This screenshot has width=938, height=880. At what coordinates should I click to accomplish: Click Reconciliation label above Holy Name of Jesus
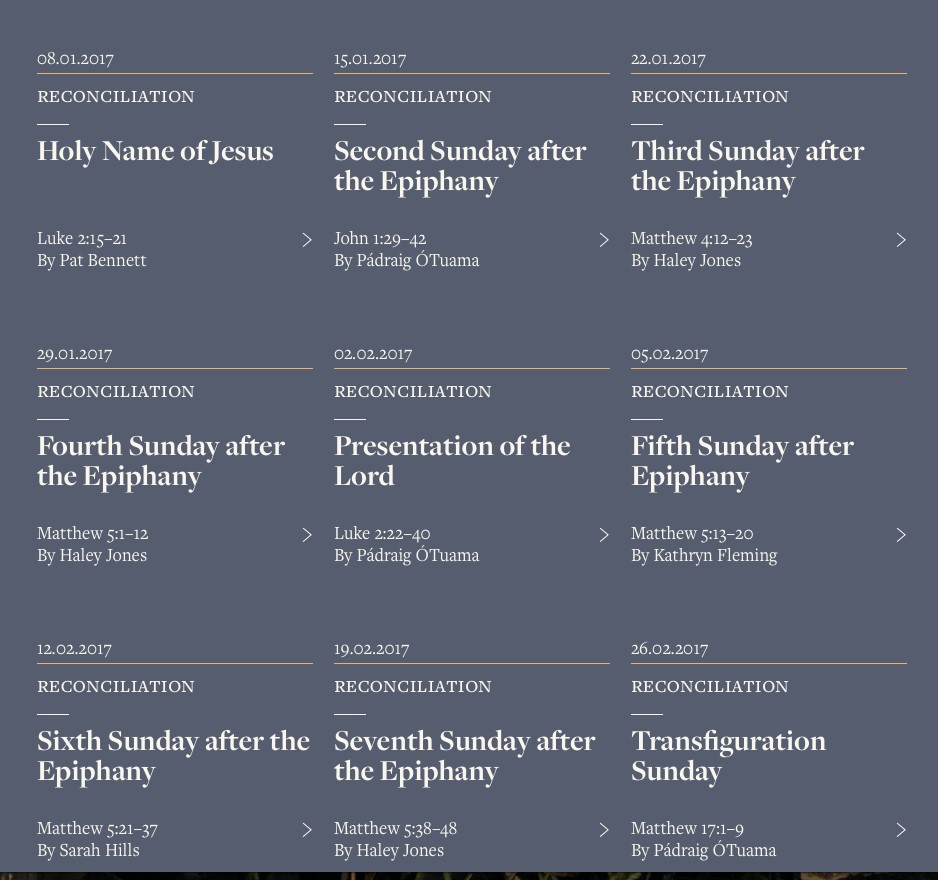[116, 96]
